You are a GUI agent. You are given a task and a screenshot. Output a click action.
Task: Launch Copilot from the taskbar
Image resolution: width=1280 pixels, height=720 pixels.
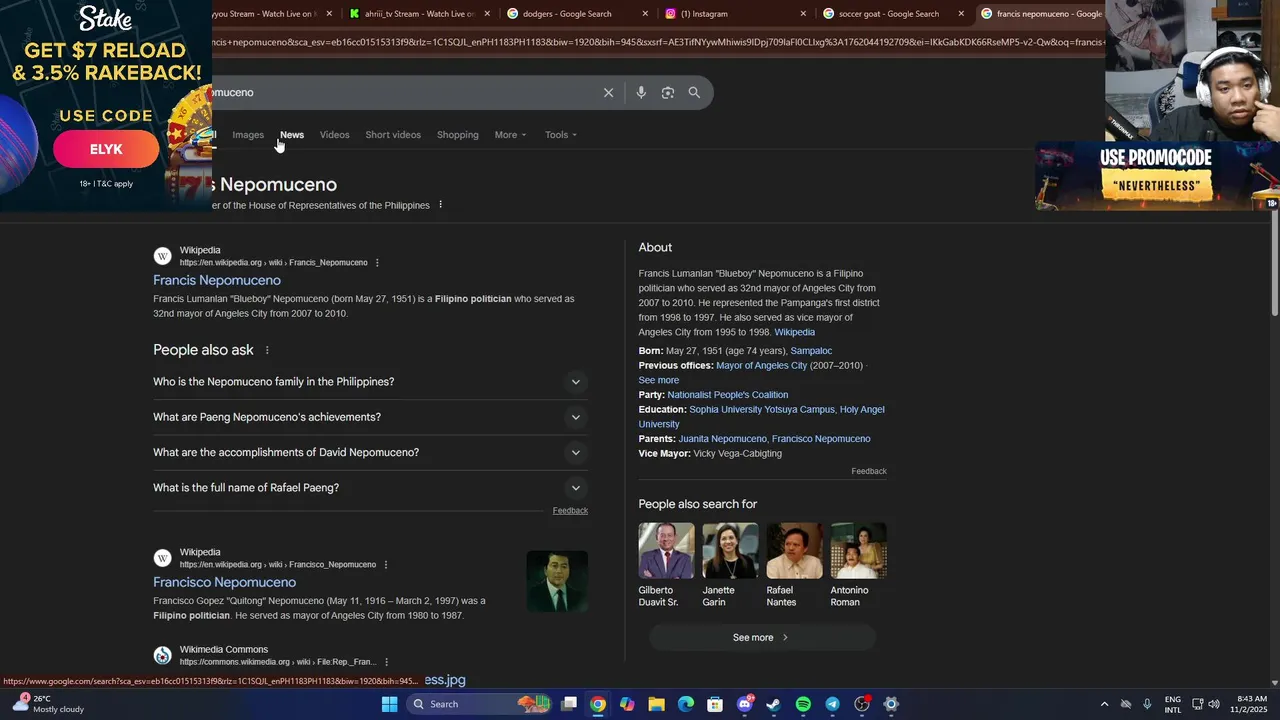click(x=627, y=704)
